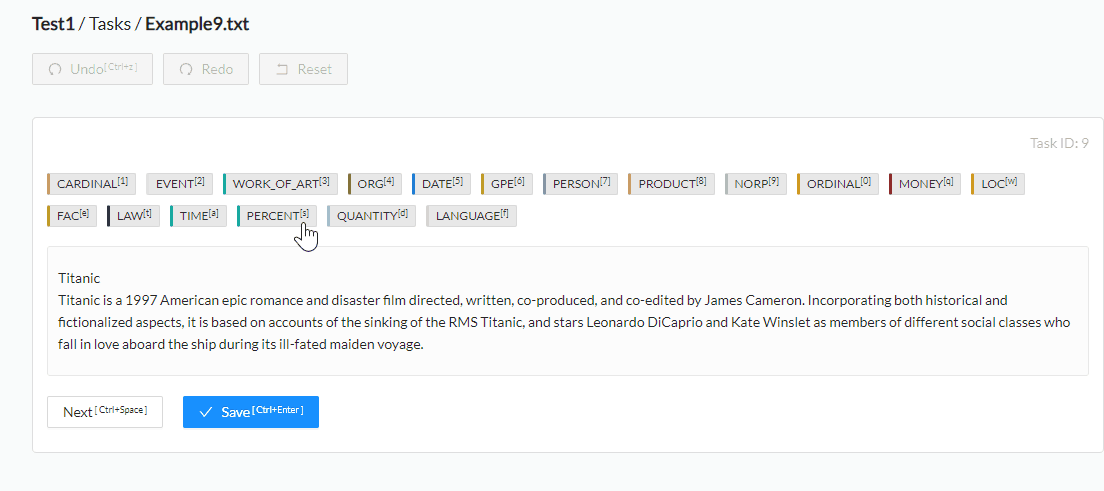Choose the QUANTITY label tag

click(x=371, y=216)
